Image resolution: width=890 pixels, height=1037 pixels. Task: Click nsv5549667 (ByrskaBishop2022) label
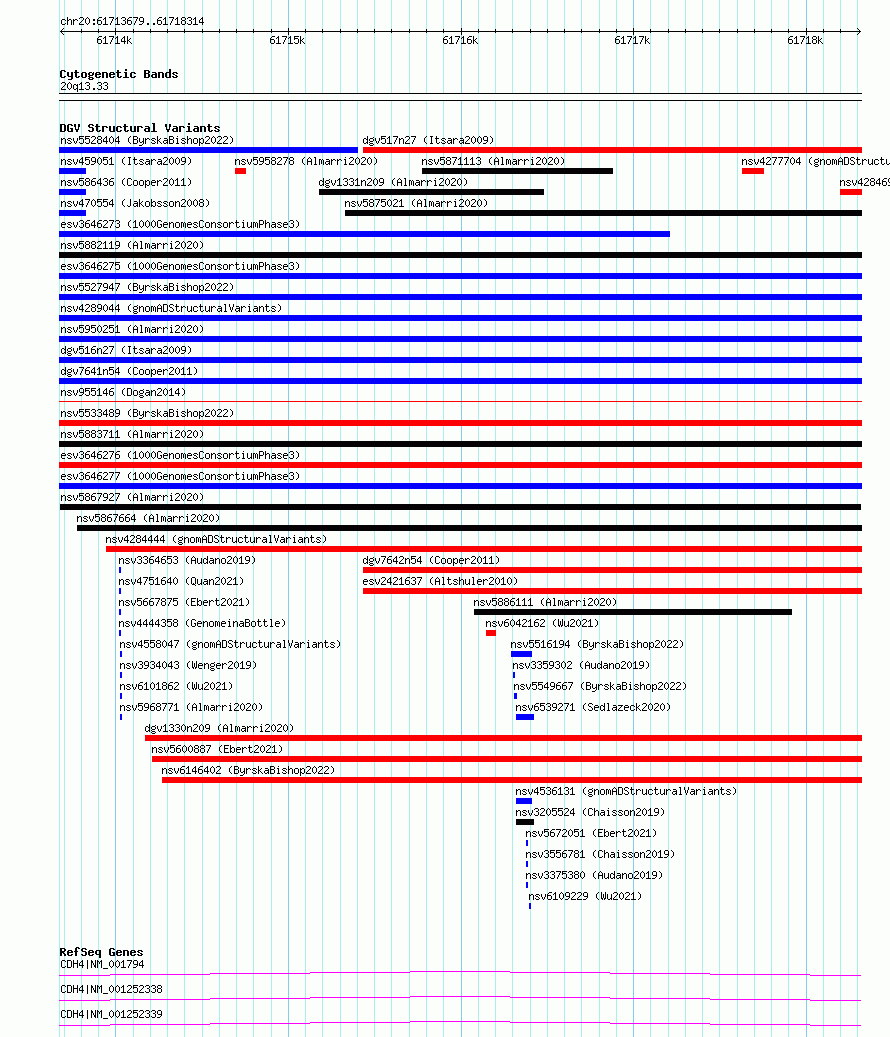[x=600, y=686]
